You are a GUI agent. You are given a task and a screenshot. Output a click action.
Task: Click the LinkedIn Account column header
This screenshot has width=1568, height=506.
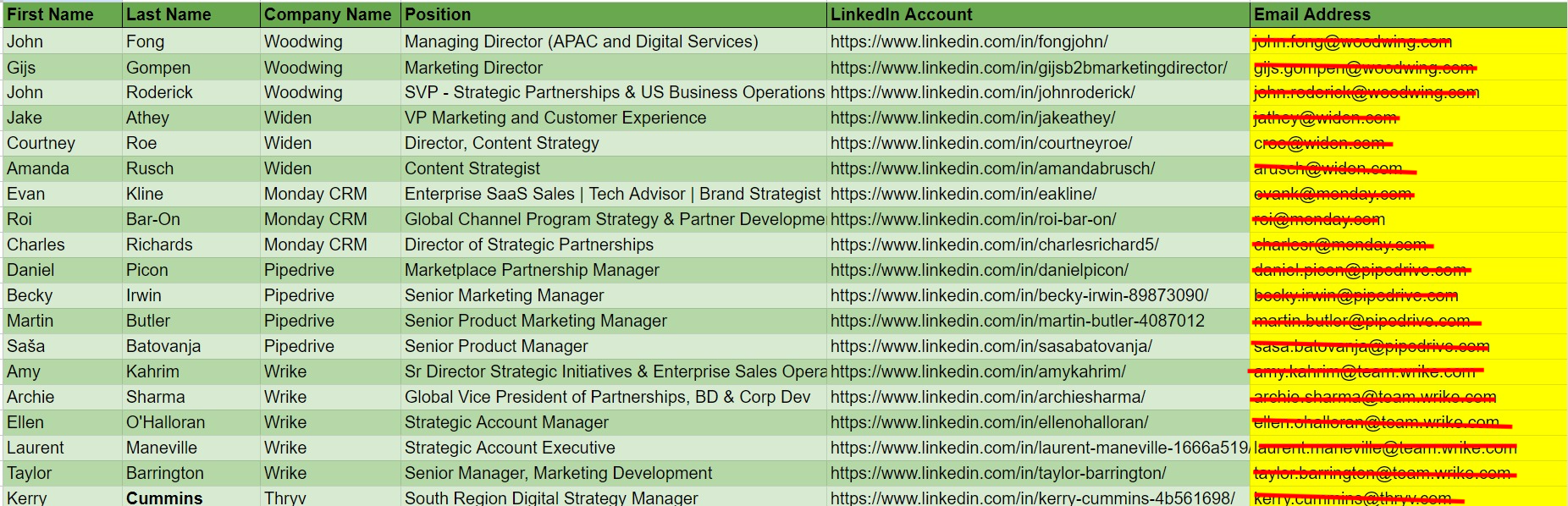pos(901,14)
